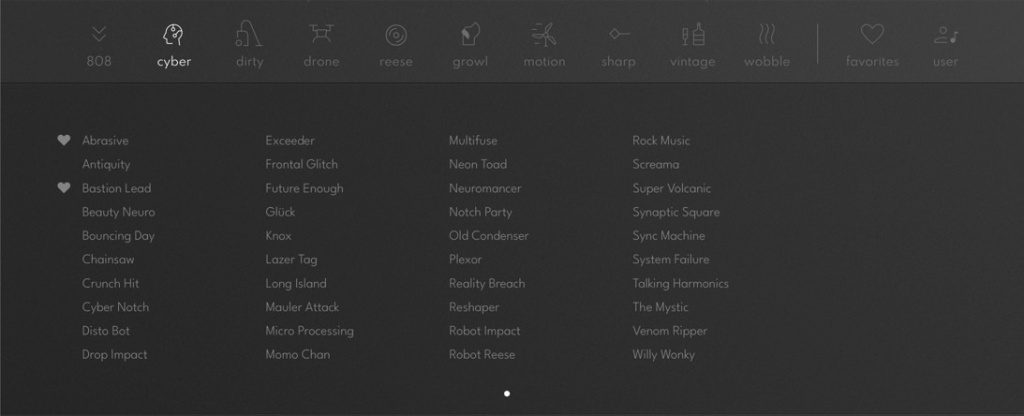Unfavorite the Bastion Lead preset heart
This screenshot has height=416, width=1024.
63,187
